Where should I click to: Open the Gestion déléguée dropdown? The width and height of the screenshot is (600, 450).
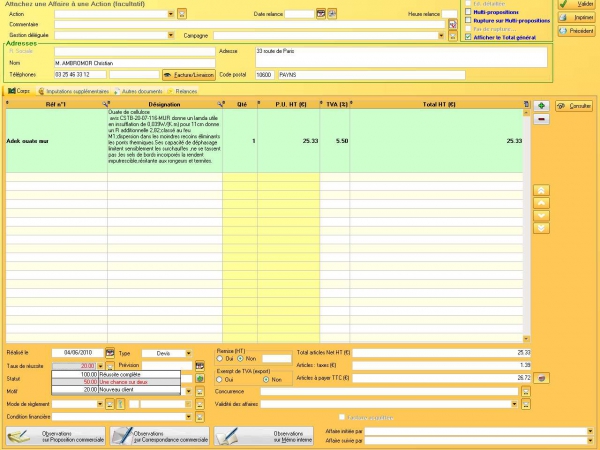point(171,35)
